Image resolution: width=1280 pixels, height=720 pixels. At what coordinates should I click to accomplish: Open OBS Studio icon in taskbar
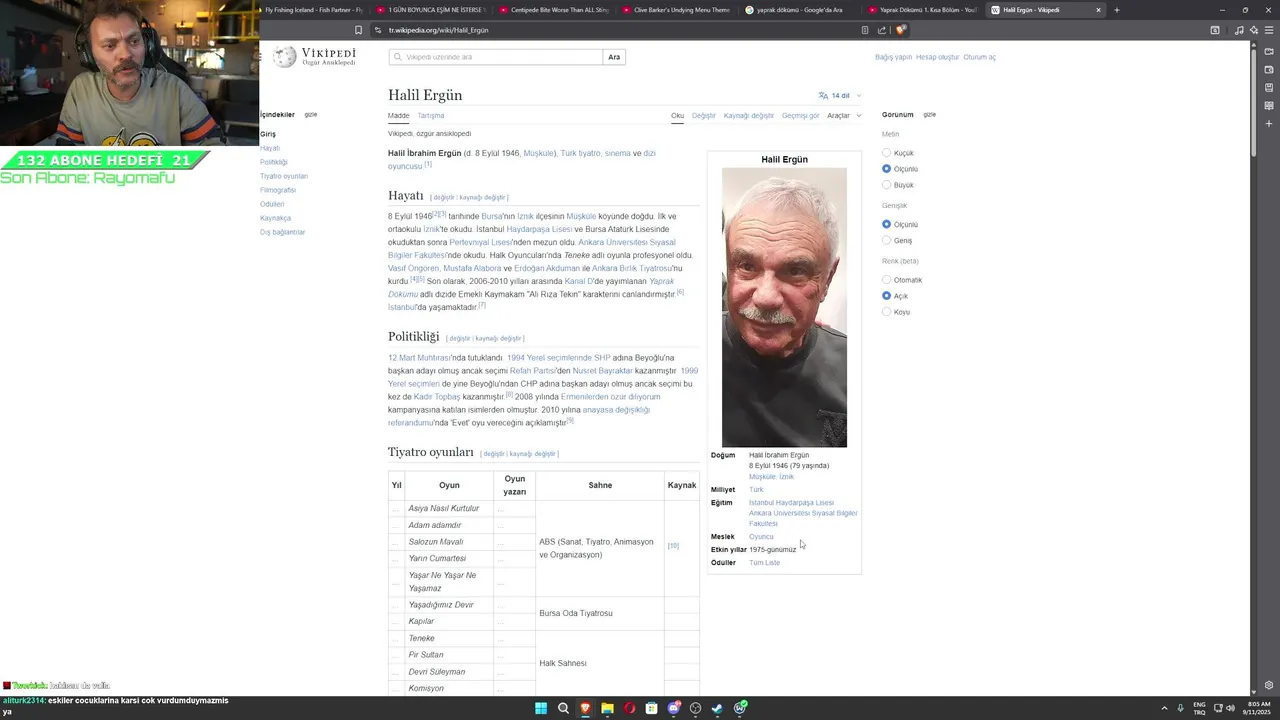coord(695,708)
